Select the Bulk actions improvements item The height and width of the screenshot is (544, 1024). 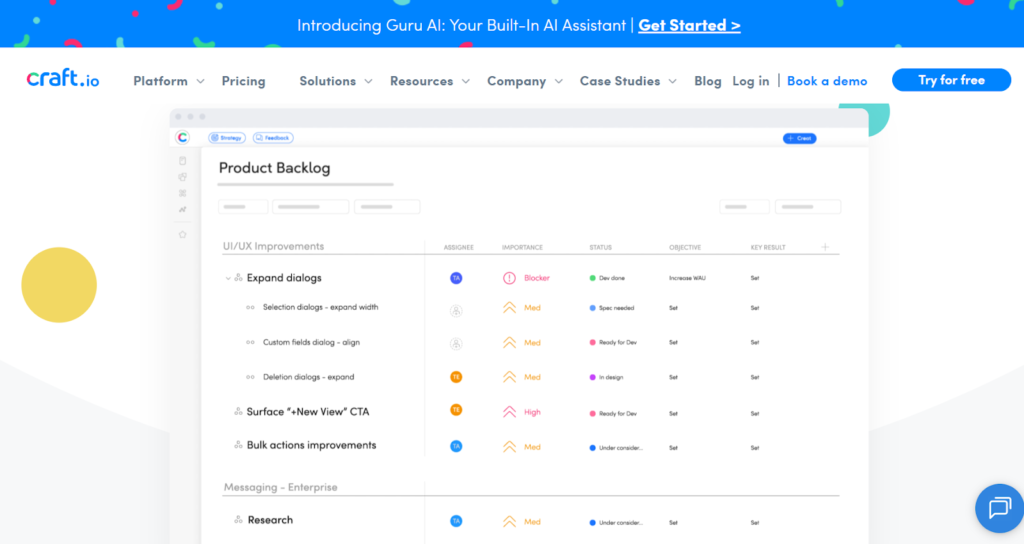tap(311, 445)
